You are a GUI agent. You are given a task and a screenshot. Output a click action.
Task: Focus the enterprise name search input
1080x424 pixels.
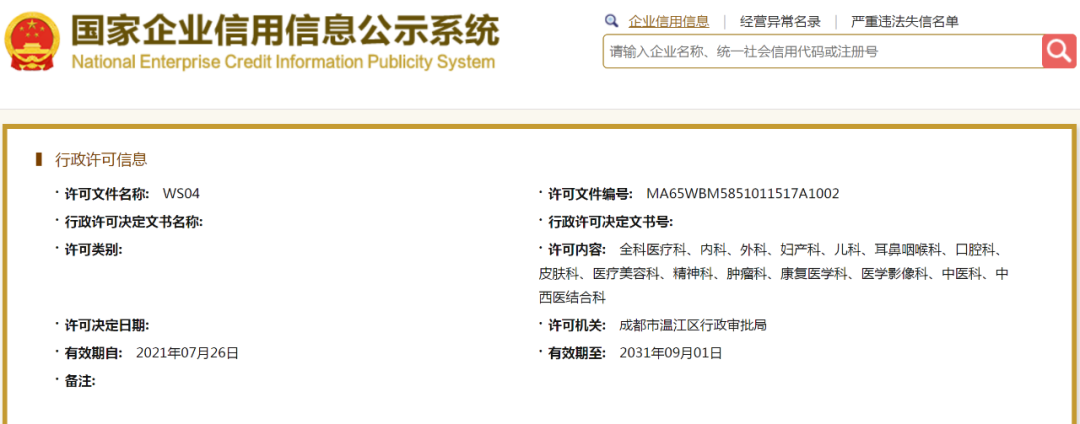822,51
